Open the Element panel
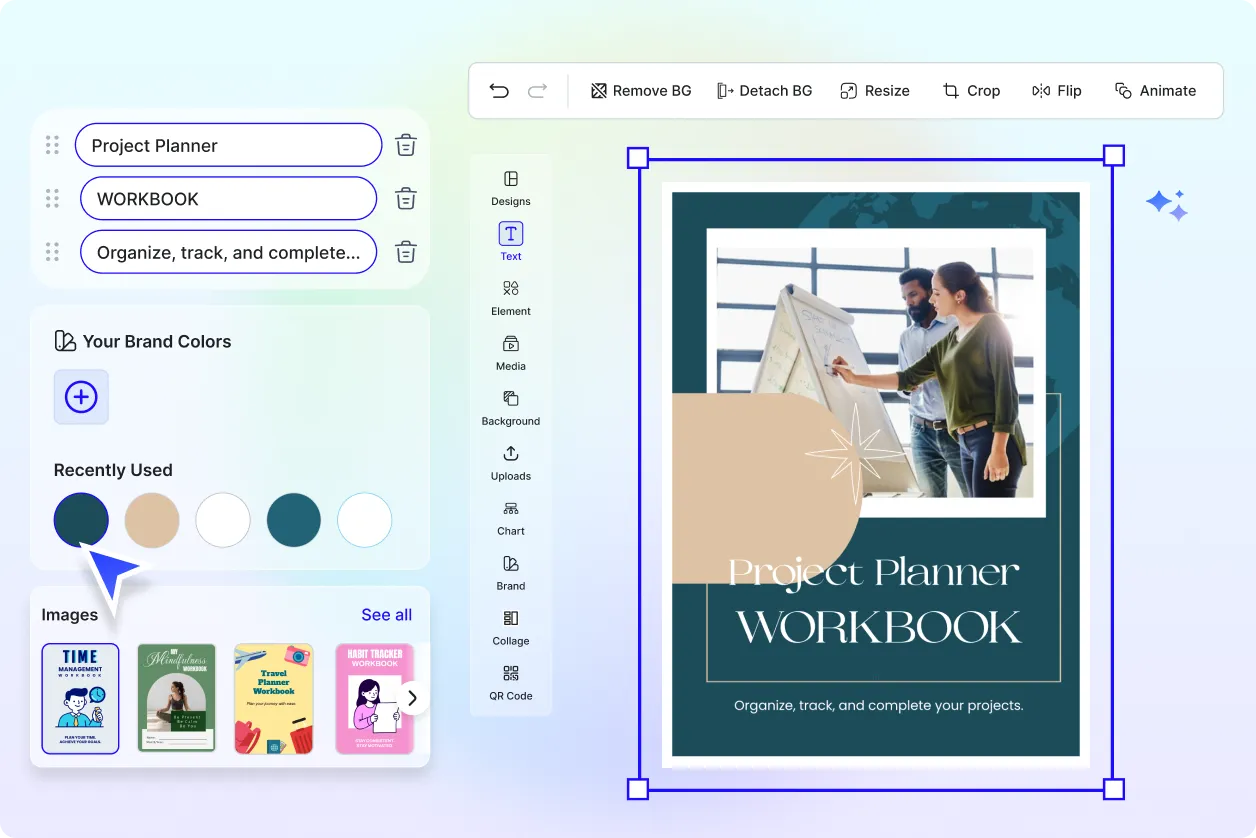Screen dimensions: 1256x838 click(x=510, y=298)
